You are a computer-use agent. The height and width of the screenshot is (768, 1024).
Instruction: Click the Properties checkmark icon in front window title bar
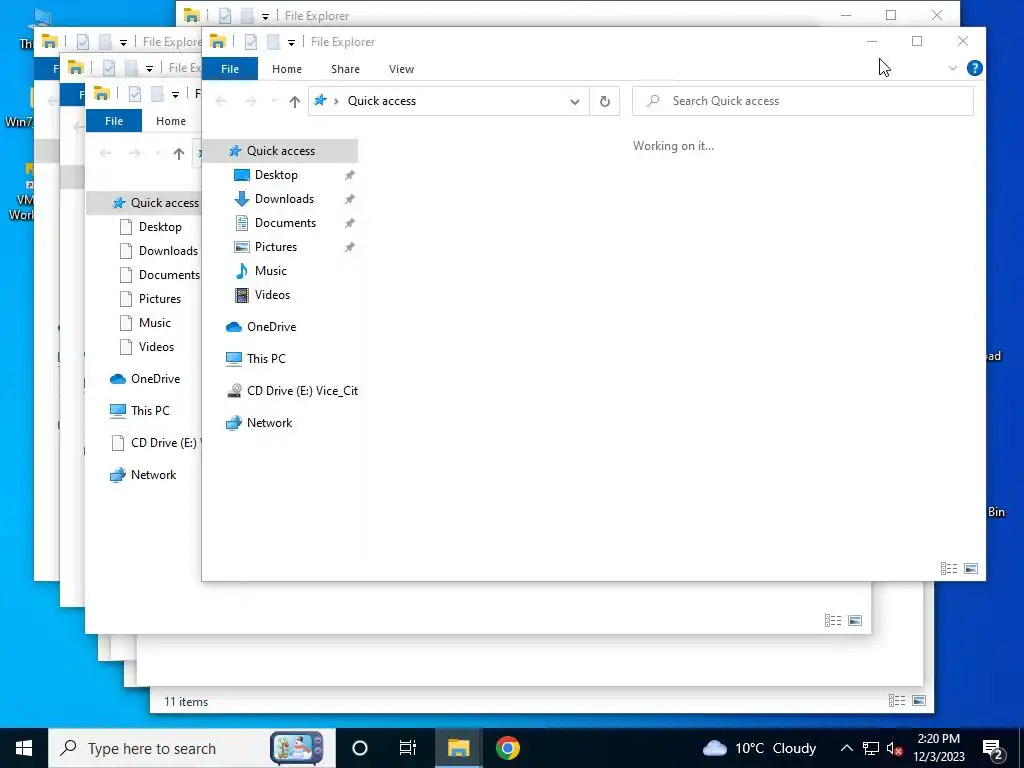click(x=251, y=42)
